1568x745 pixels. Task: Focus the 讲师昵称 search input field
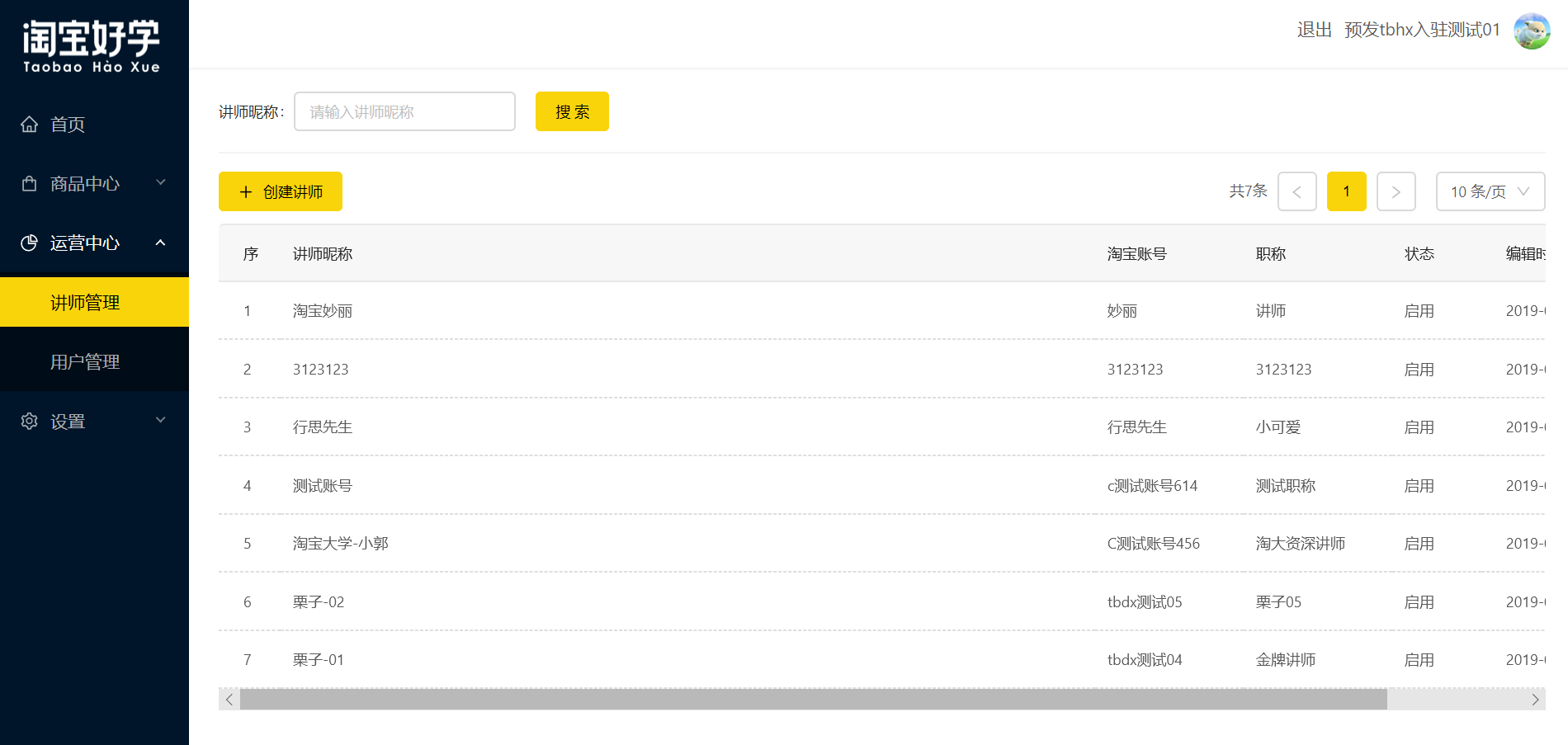[404, 111]
